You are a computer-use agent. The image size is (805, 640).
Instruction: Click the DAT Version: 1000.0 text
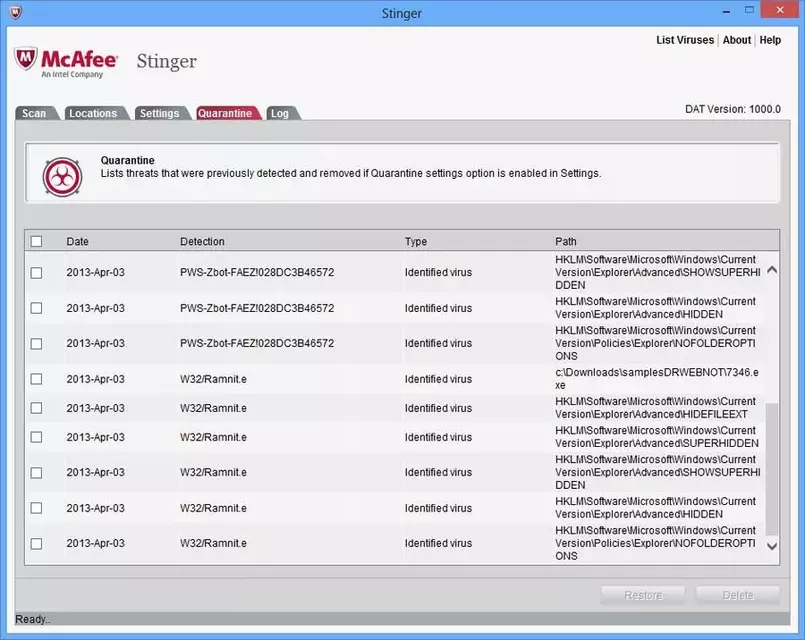coord(733,109)
